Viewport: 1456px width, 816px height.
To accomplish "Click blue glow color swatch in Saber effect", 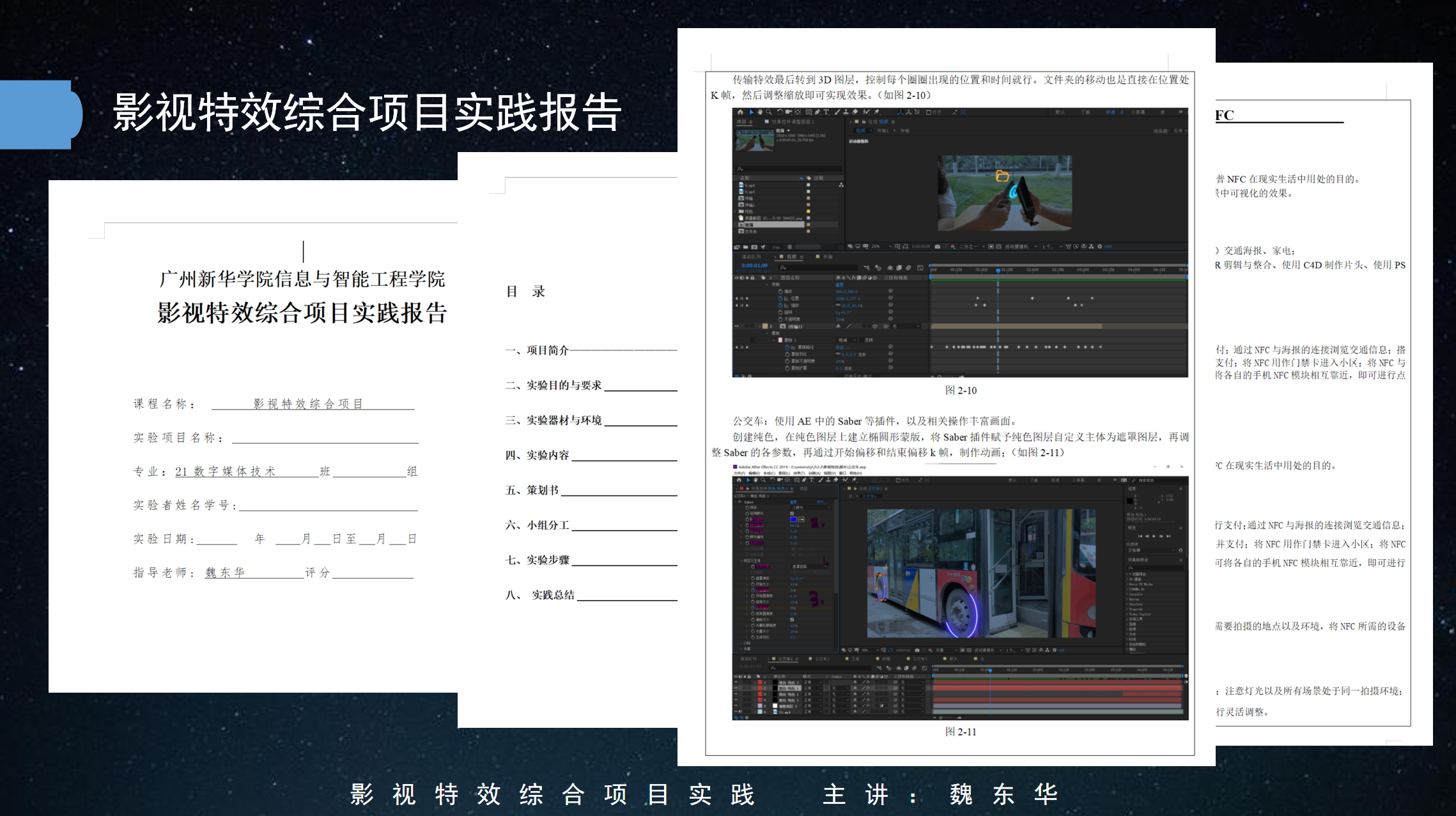I will click(793, 520).
